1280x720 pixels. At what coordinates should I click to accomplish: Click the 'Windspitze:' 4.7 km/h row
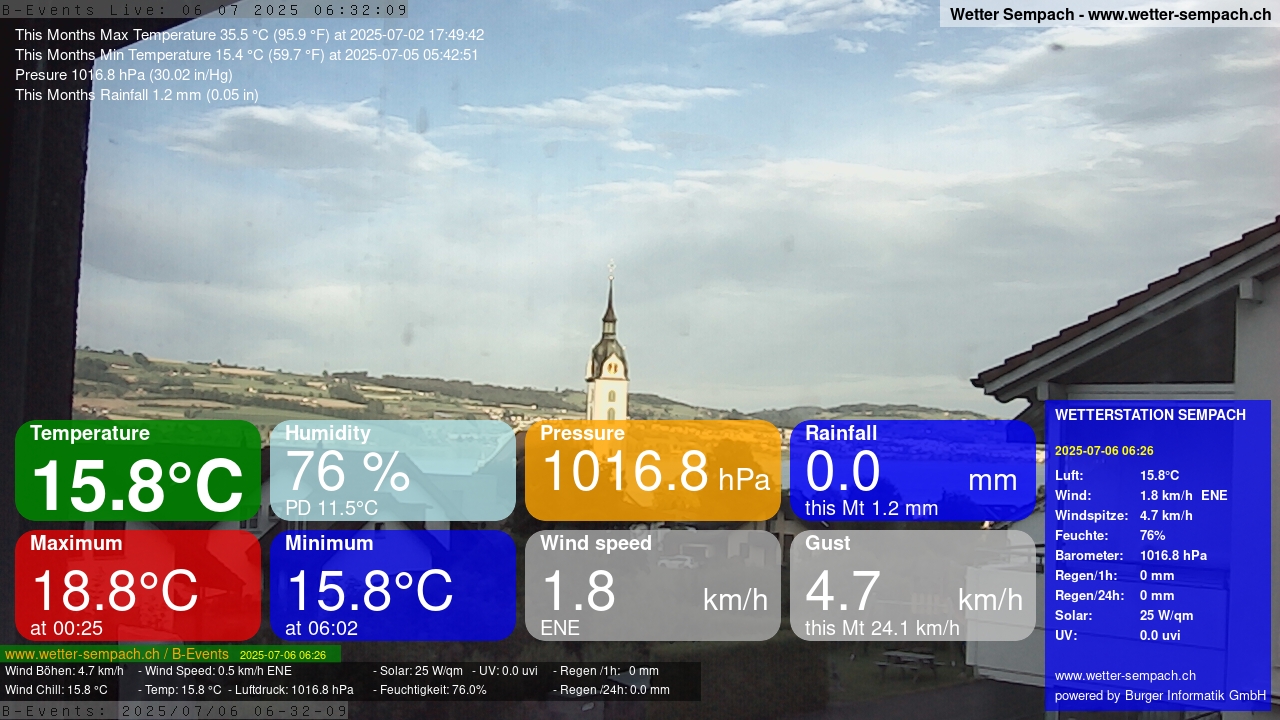(1124, 516)
